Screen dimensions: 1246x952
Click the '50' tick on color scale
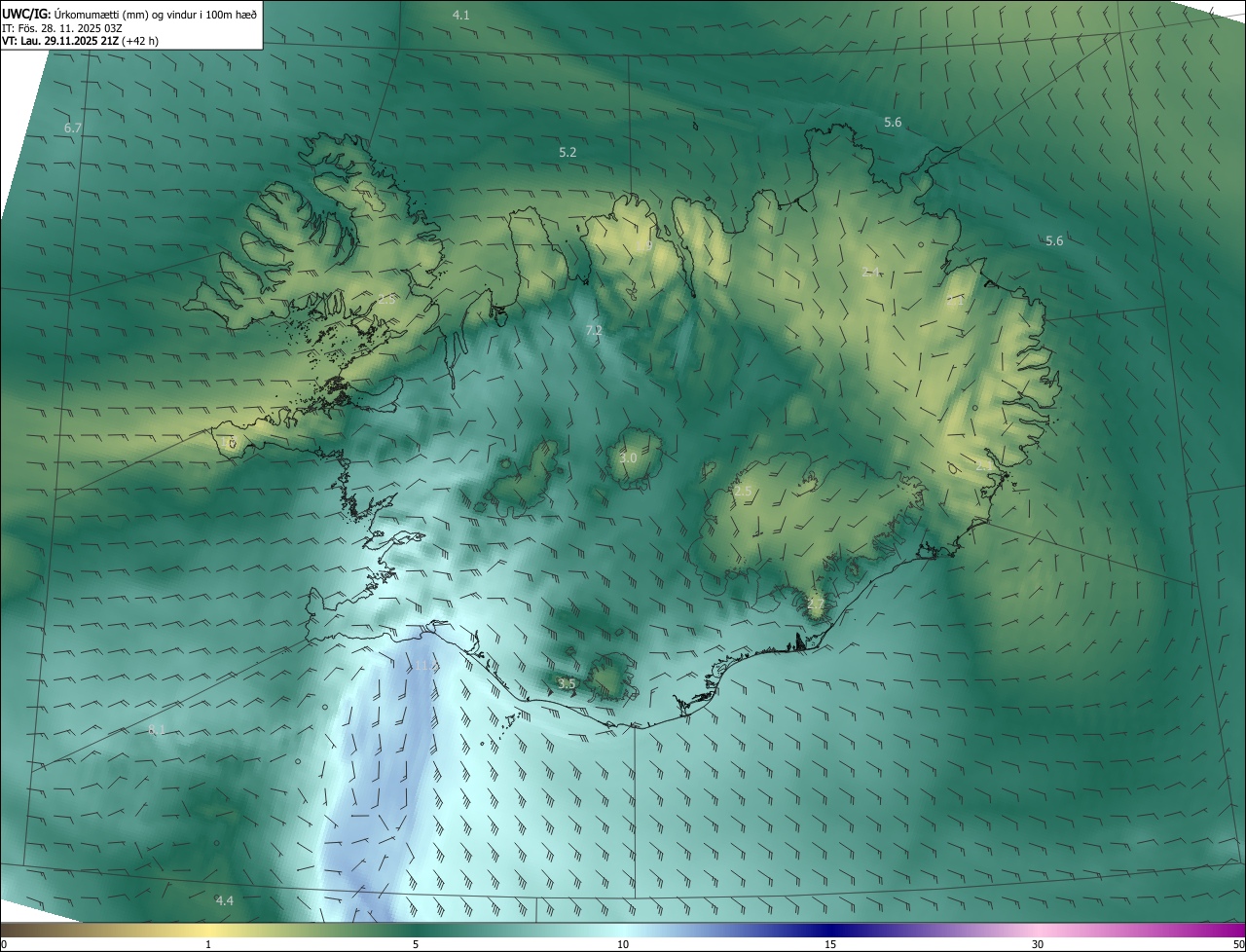click(1238, 944)
